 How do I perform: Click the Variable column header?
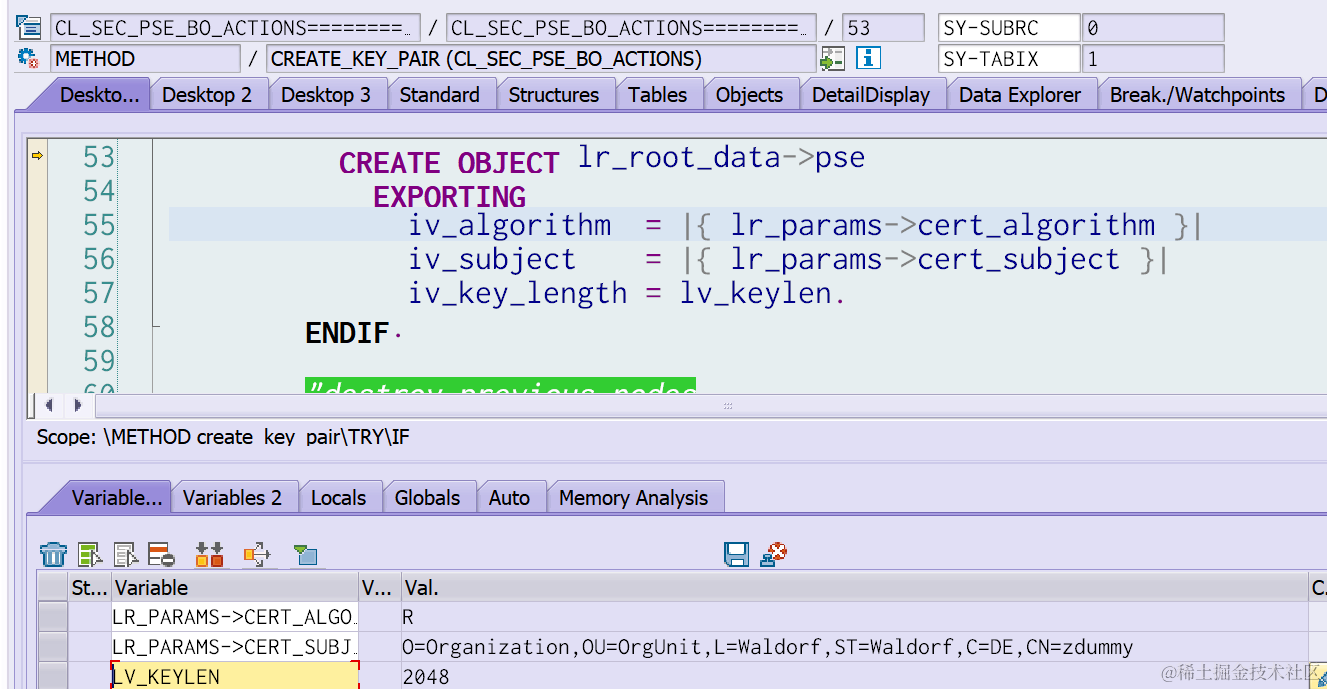(234, 587)
